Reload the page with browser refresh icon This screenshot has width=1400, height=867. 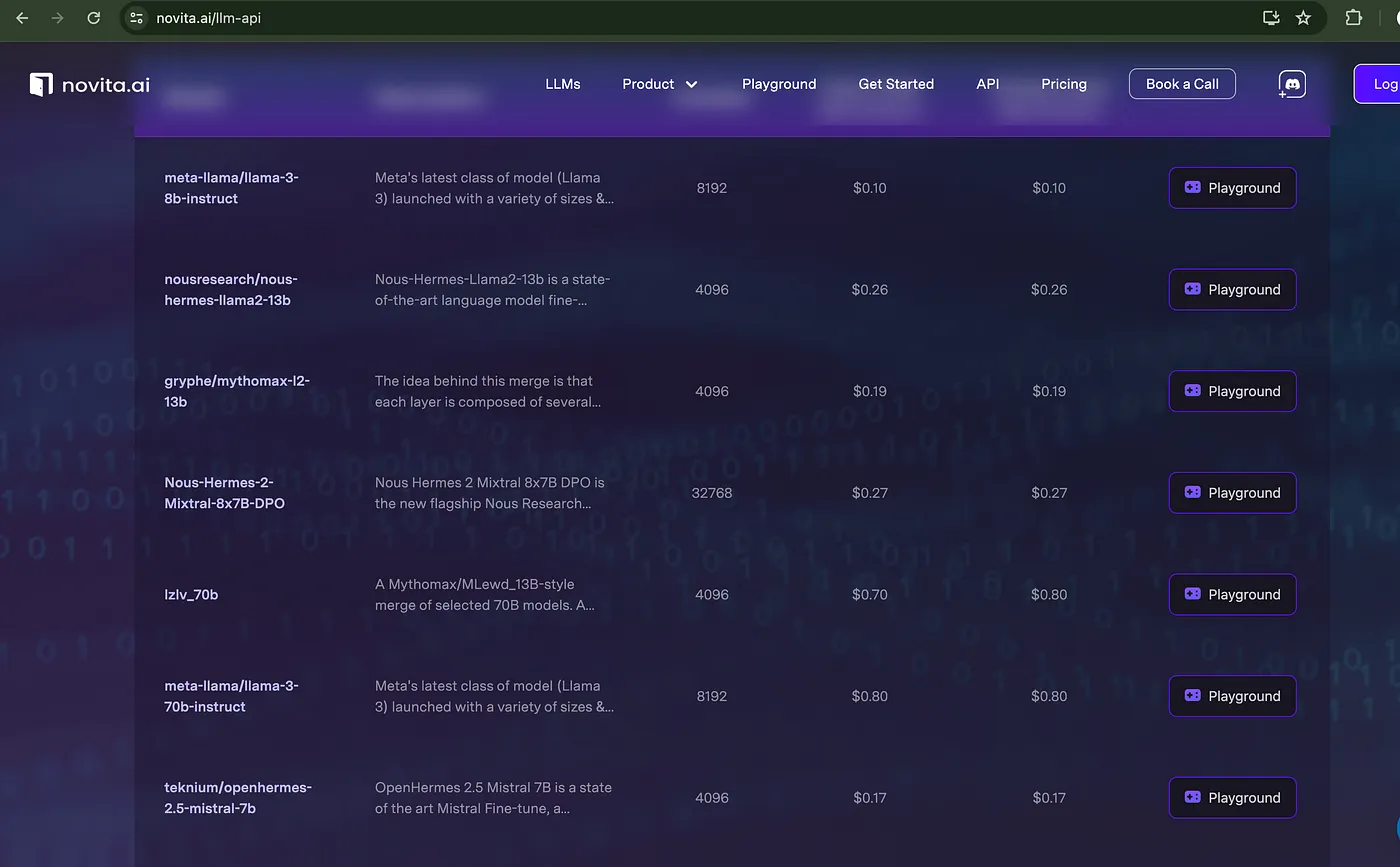tap(94, 17)
